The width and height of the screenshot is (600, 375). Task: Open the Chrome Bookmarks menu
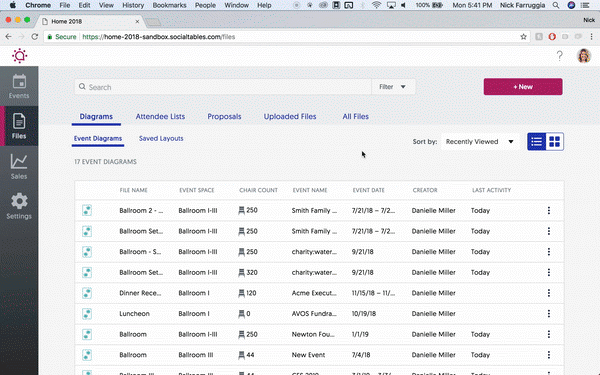click(x=170, y=5)
